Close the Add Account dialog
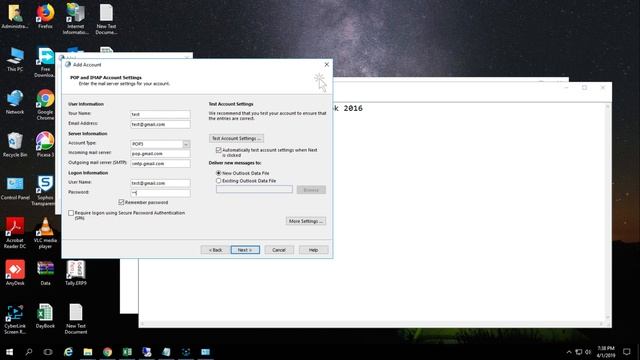Screen dimensions: 640x360 pyautogui.click(x=327, y=64)
